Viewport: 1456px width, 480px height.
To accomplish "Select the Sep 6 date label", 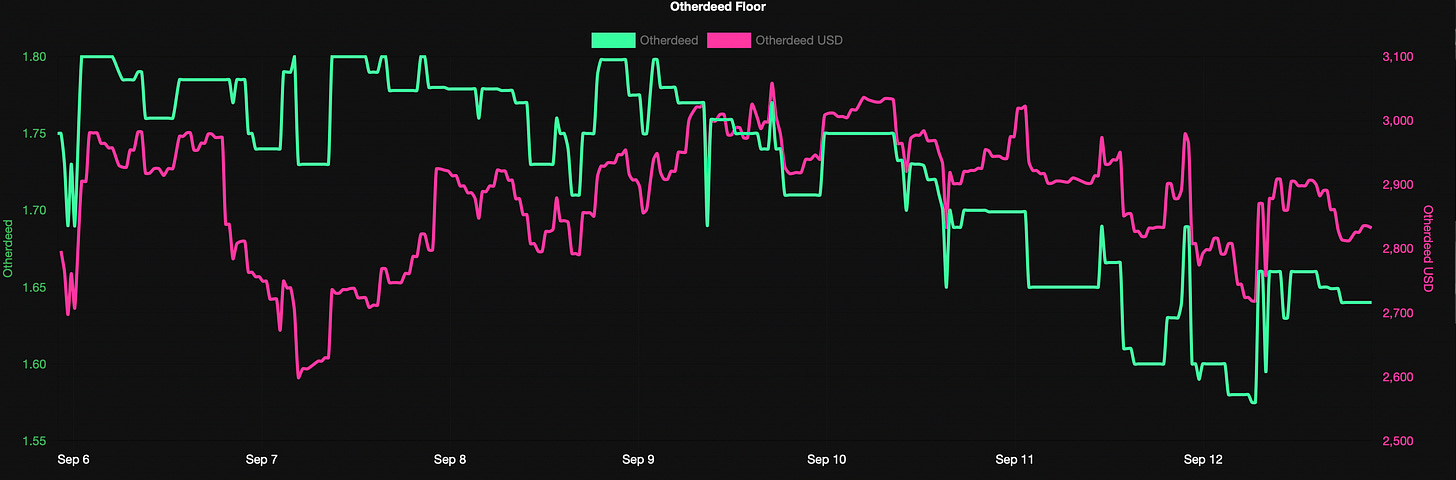I will click(x=73, y=460).
